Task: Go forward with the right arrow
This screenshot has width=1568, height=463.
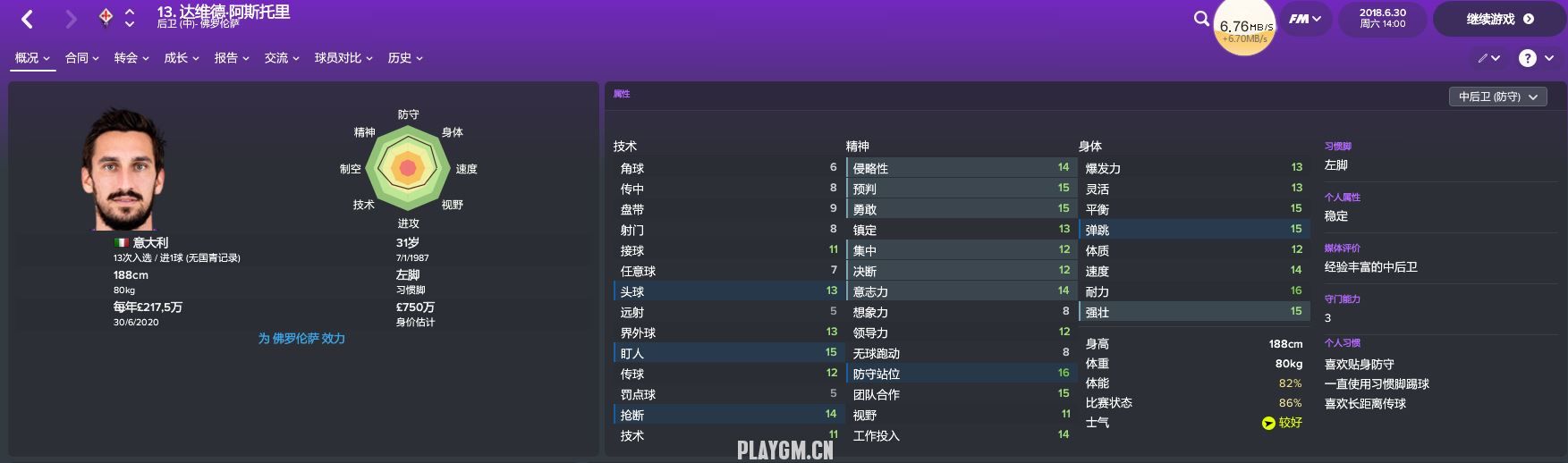Action: [72, 19]
